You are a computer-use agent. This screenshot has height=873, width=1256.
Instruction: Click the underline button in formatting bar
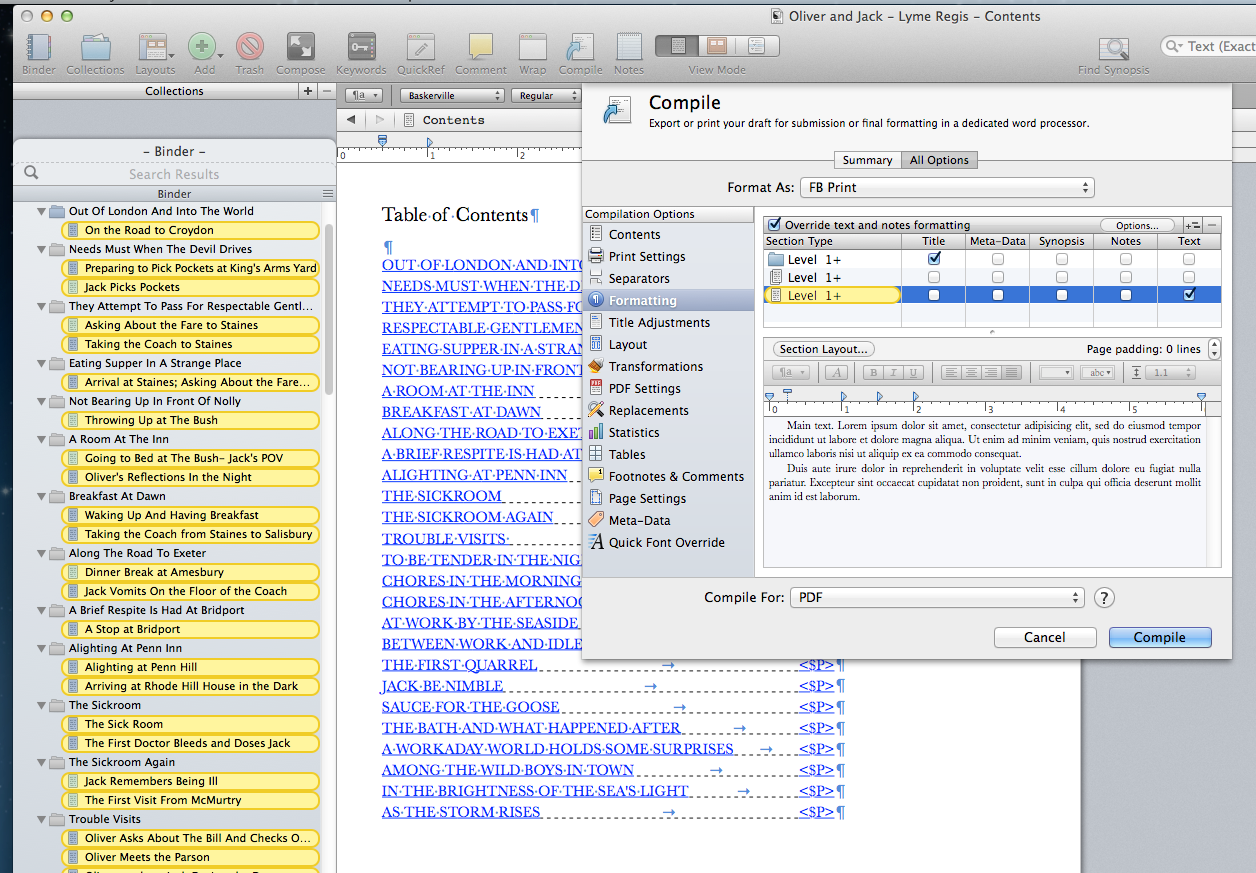pos(911,373)
